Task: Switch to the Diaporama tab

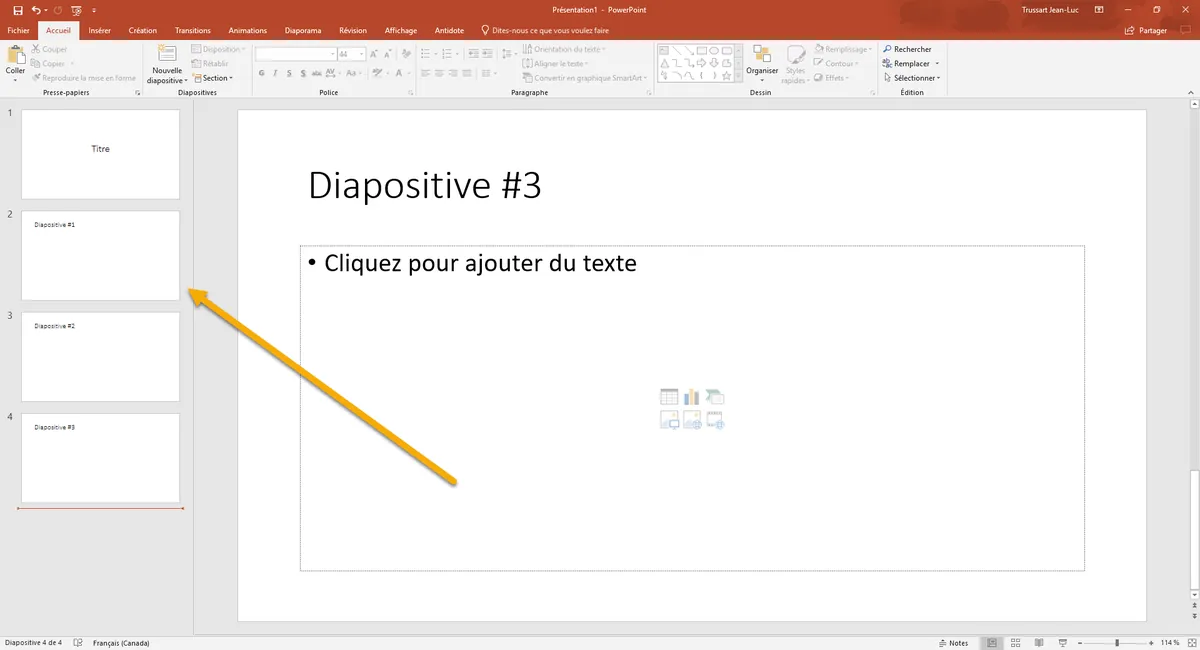Action: coord(303,31)
